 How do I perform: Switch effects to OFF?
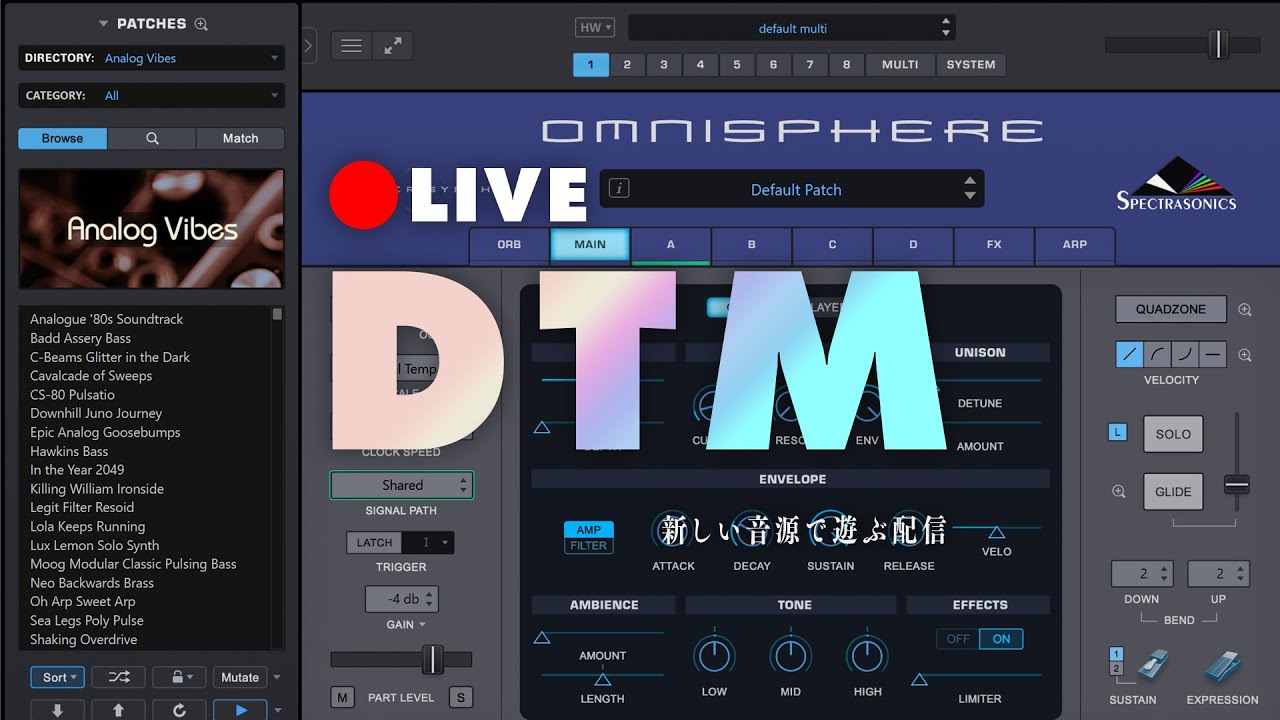(958, 639)
